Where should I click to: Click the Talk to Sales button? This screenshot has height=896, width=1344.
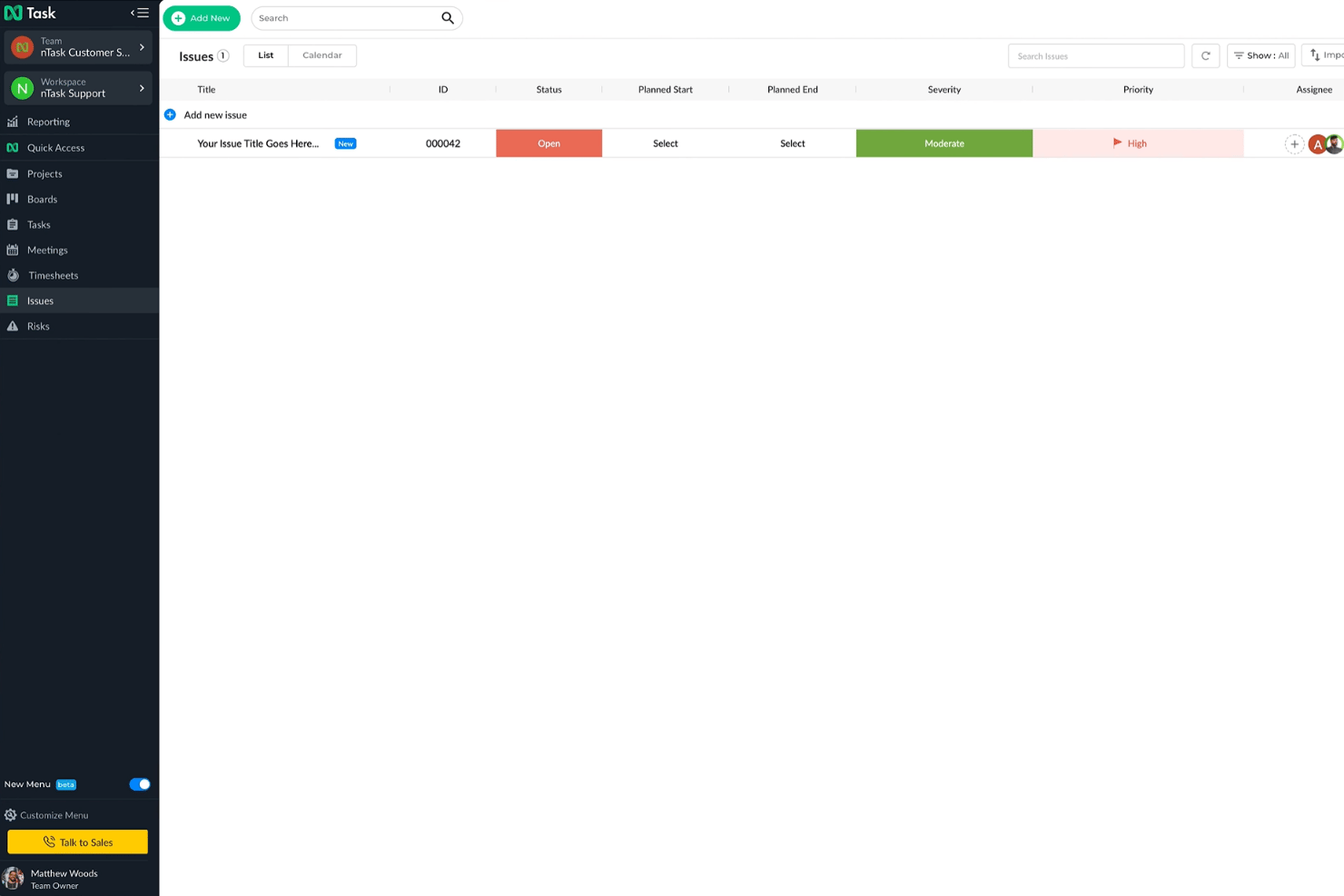tap(77, 842)
